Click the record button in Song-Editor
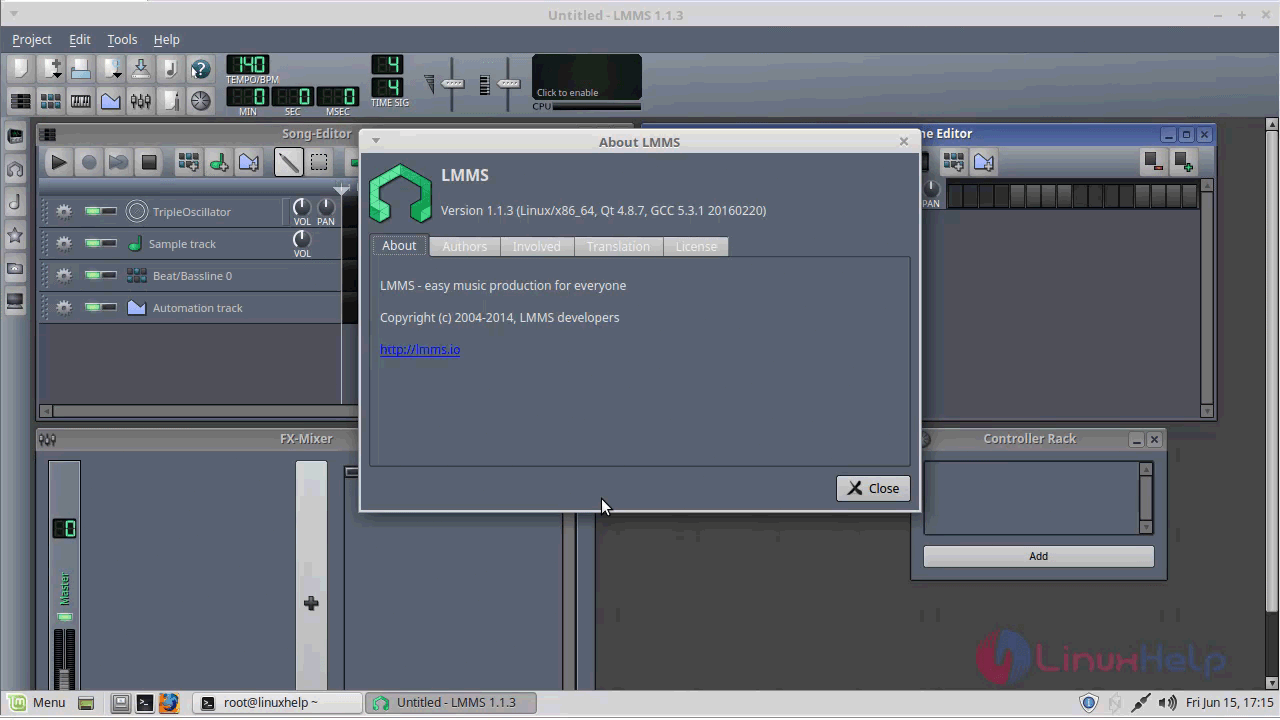 (89, 162)
